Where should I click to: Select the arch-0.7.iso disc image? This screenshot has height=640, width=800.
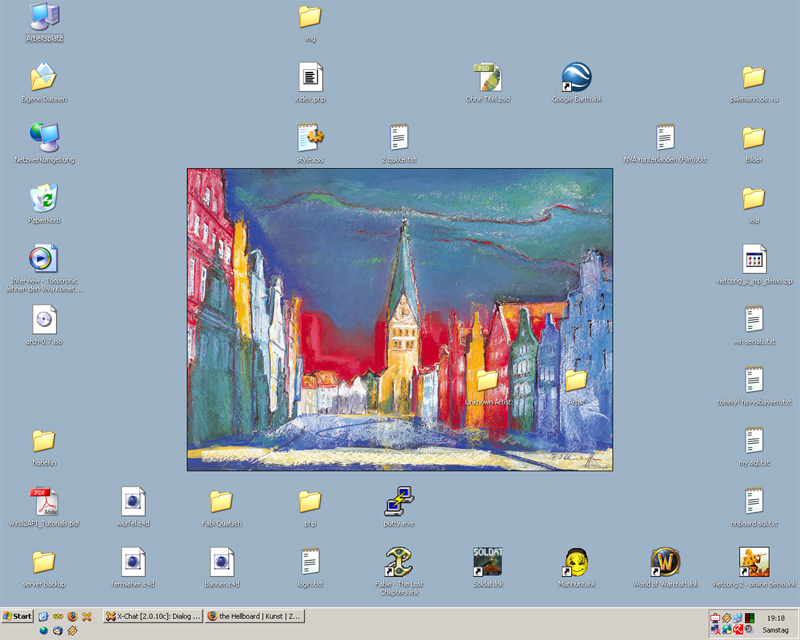tap(44, 320)
